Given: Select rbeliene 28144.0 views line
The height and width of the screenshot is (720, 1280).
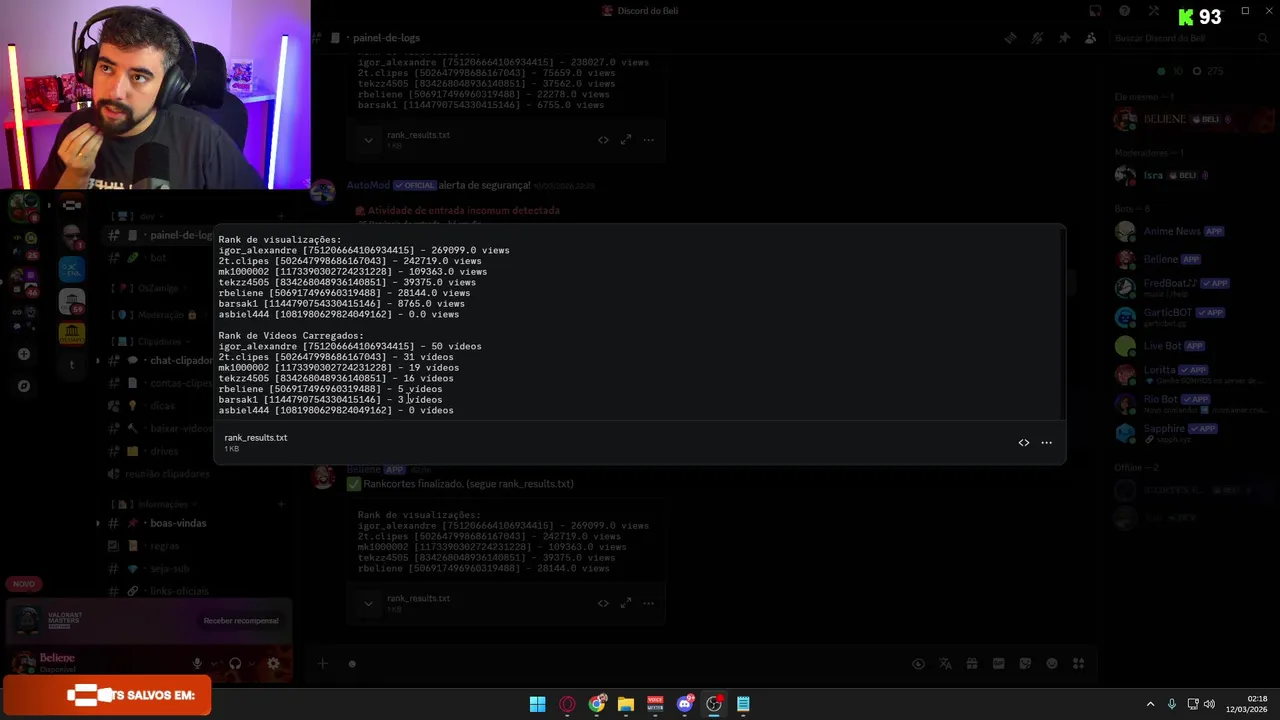Looking at the screenshot, I should [344, 293].
